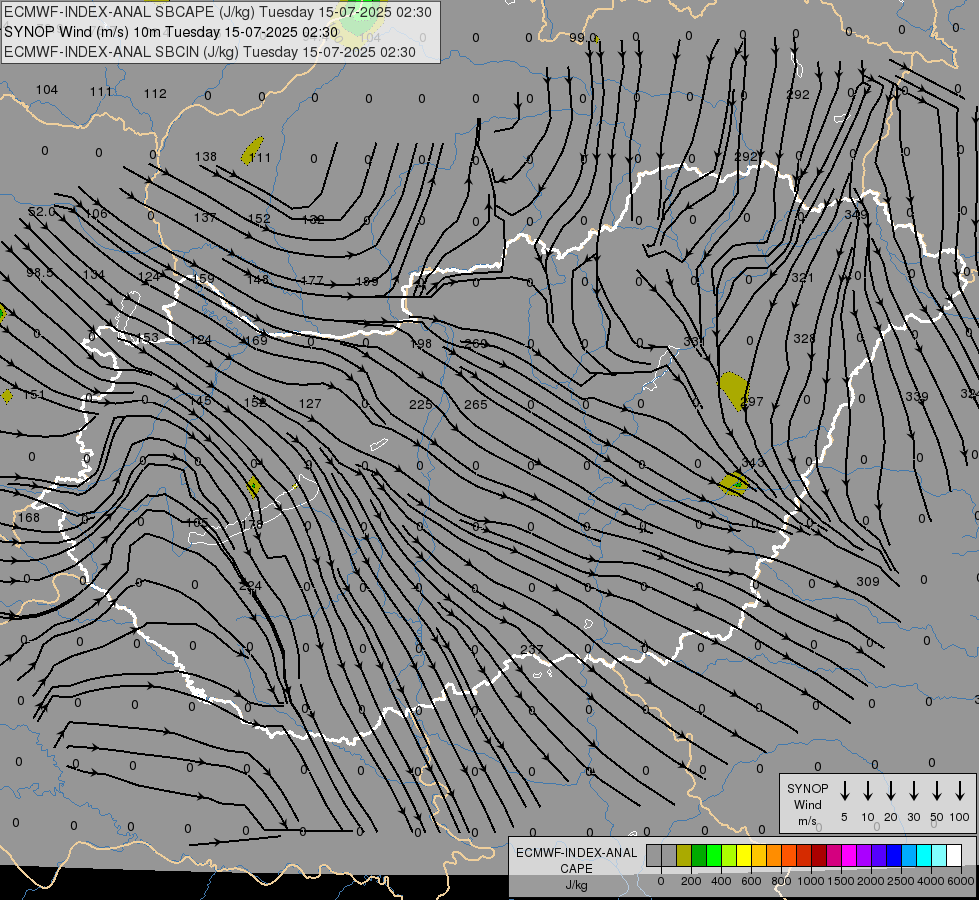This screenshot has height=900, width=979.
Task: Click the wind arrow above 20 in legend
Action: point(890,791)
